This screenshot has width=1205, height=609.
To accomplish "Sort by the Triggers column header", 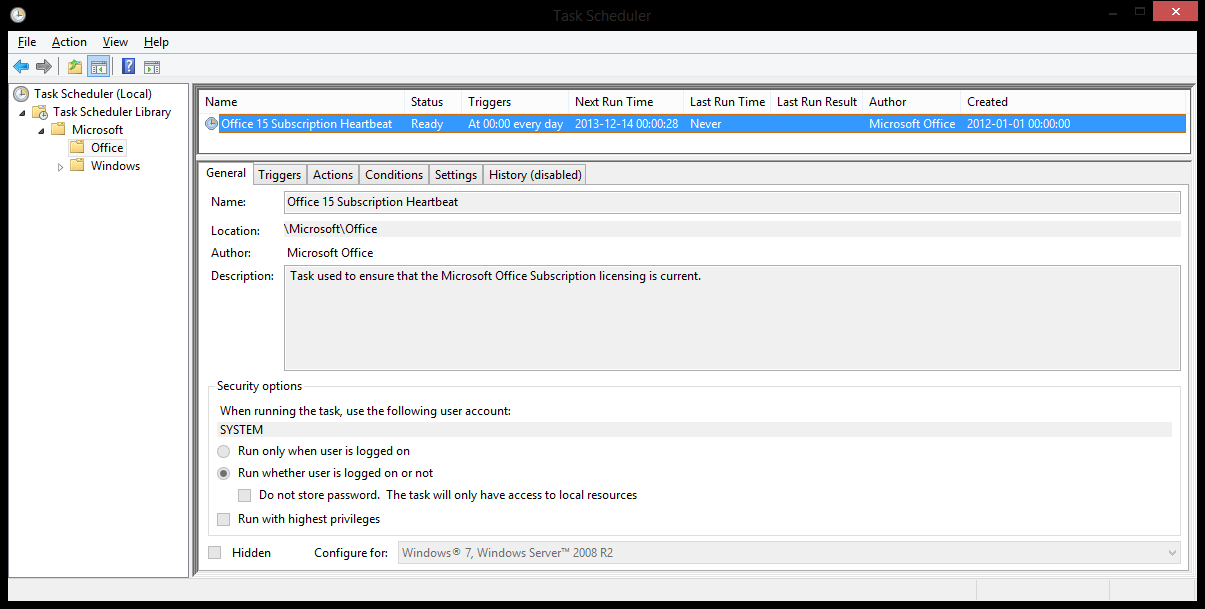I will coord(515,102).
